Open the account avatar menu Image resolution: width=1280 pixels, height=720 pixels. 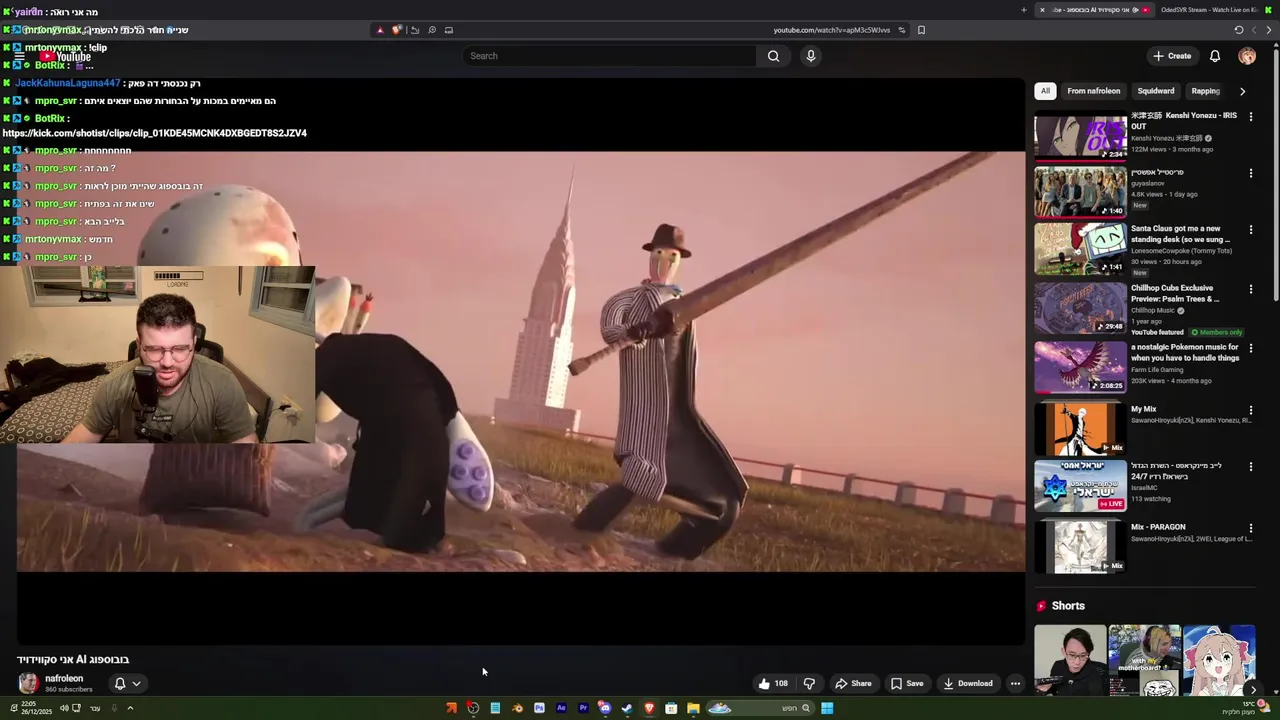pos(1247,56)
